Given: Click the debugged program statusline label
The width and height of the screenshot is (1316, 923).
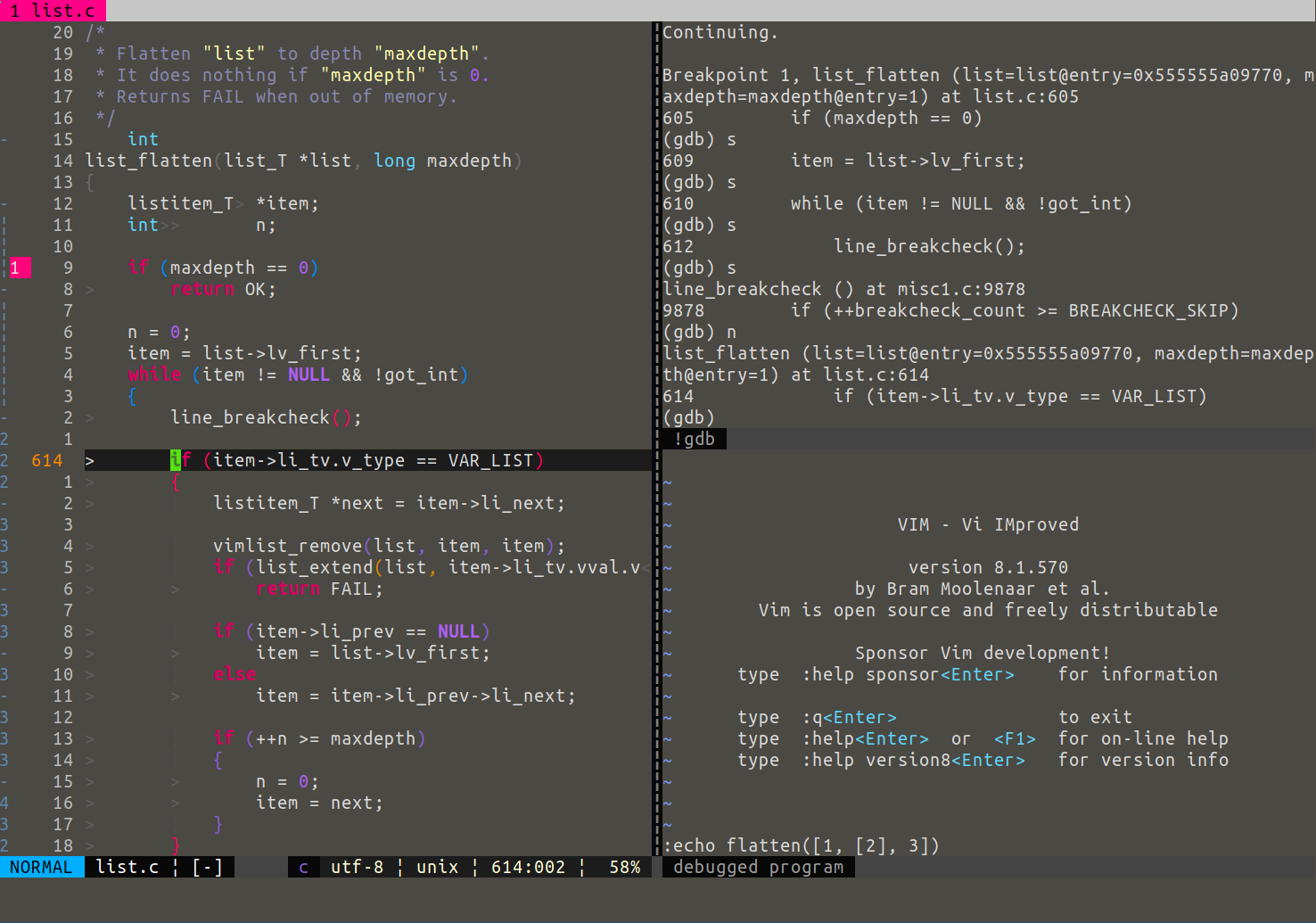Looking at the screenshot, I should [757, 866].
